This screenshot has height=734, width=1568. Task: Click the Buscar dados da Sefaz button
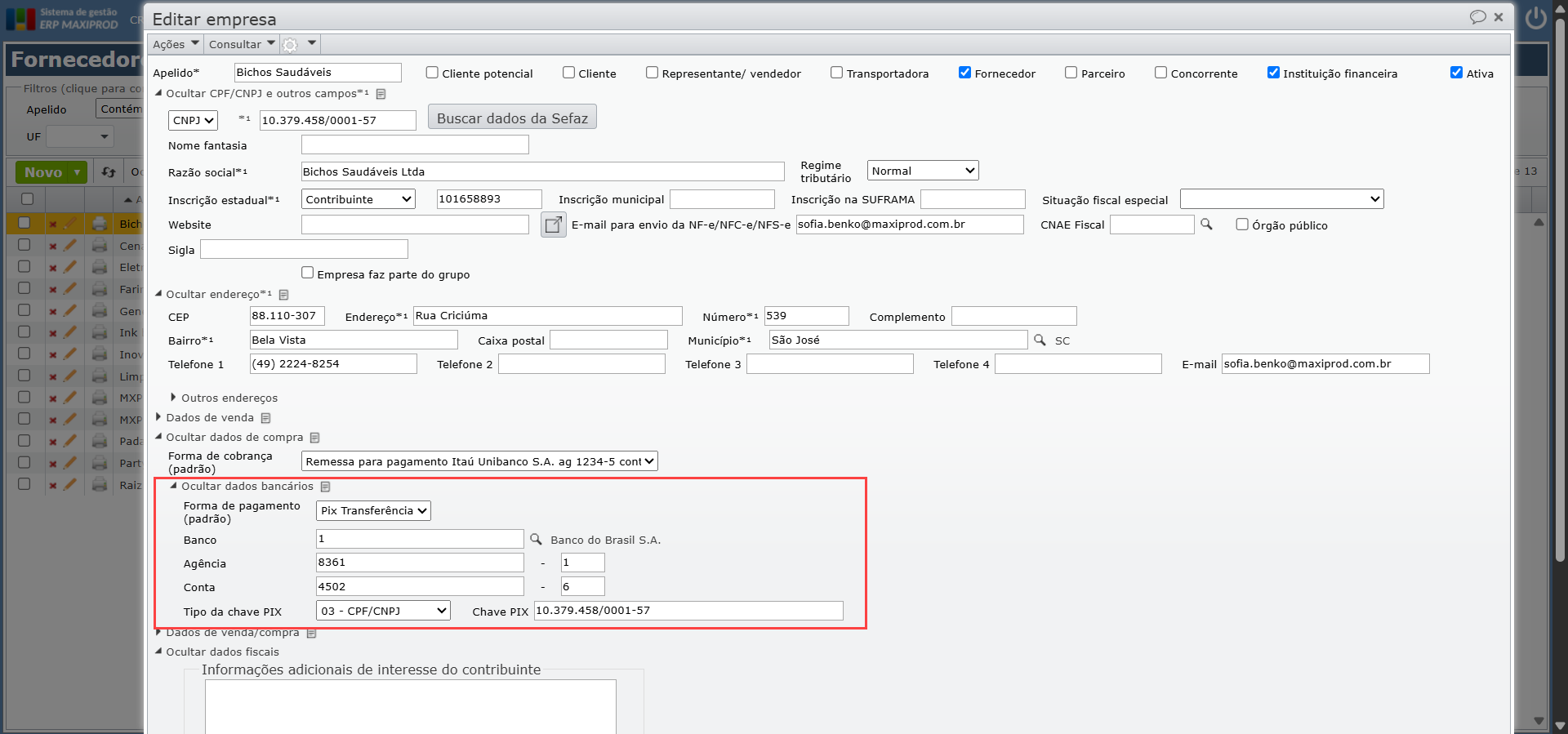point(512,118)
